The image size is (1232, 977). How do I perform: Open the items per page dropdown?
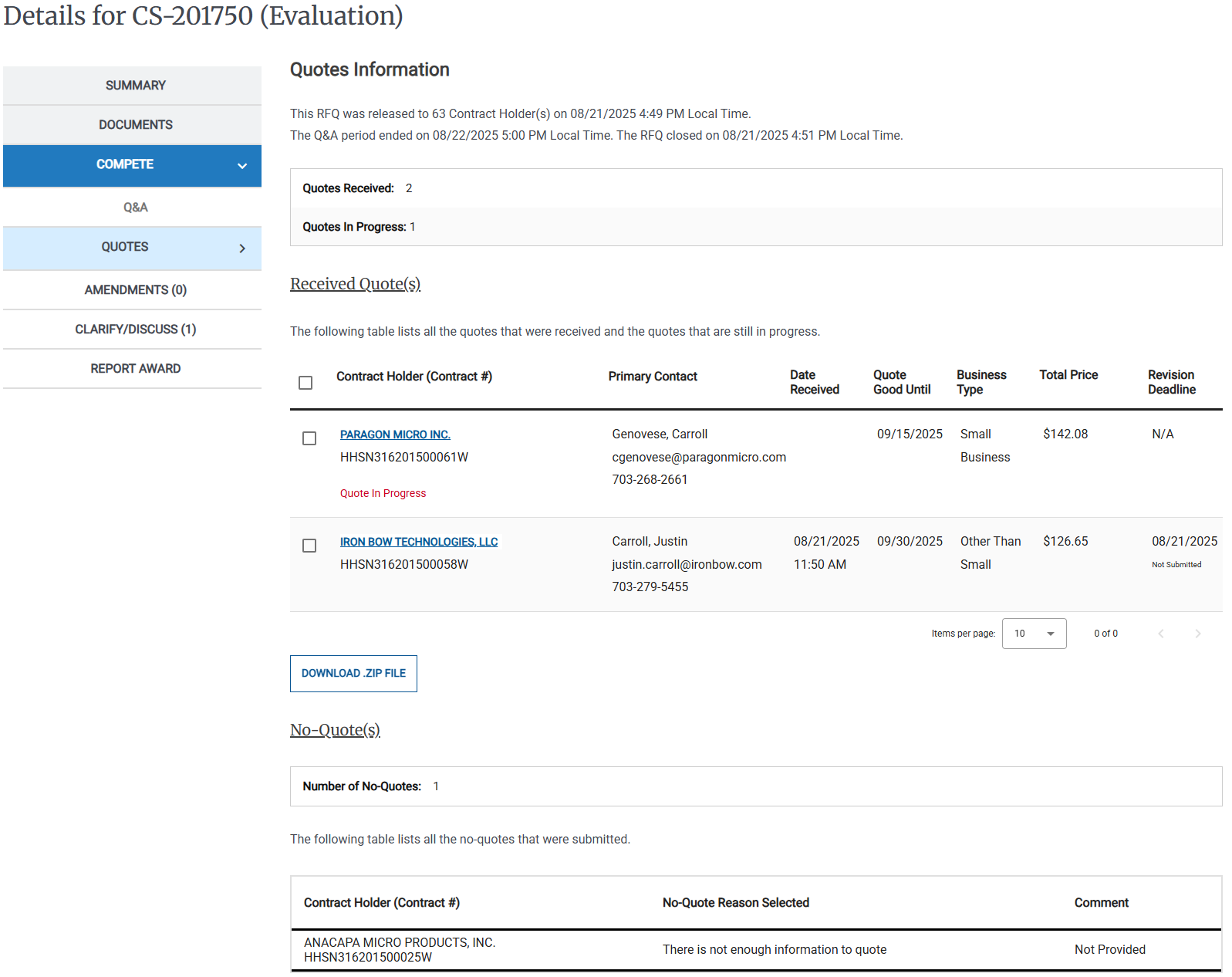(1034, 634)
